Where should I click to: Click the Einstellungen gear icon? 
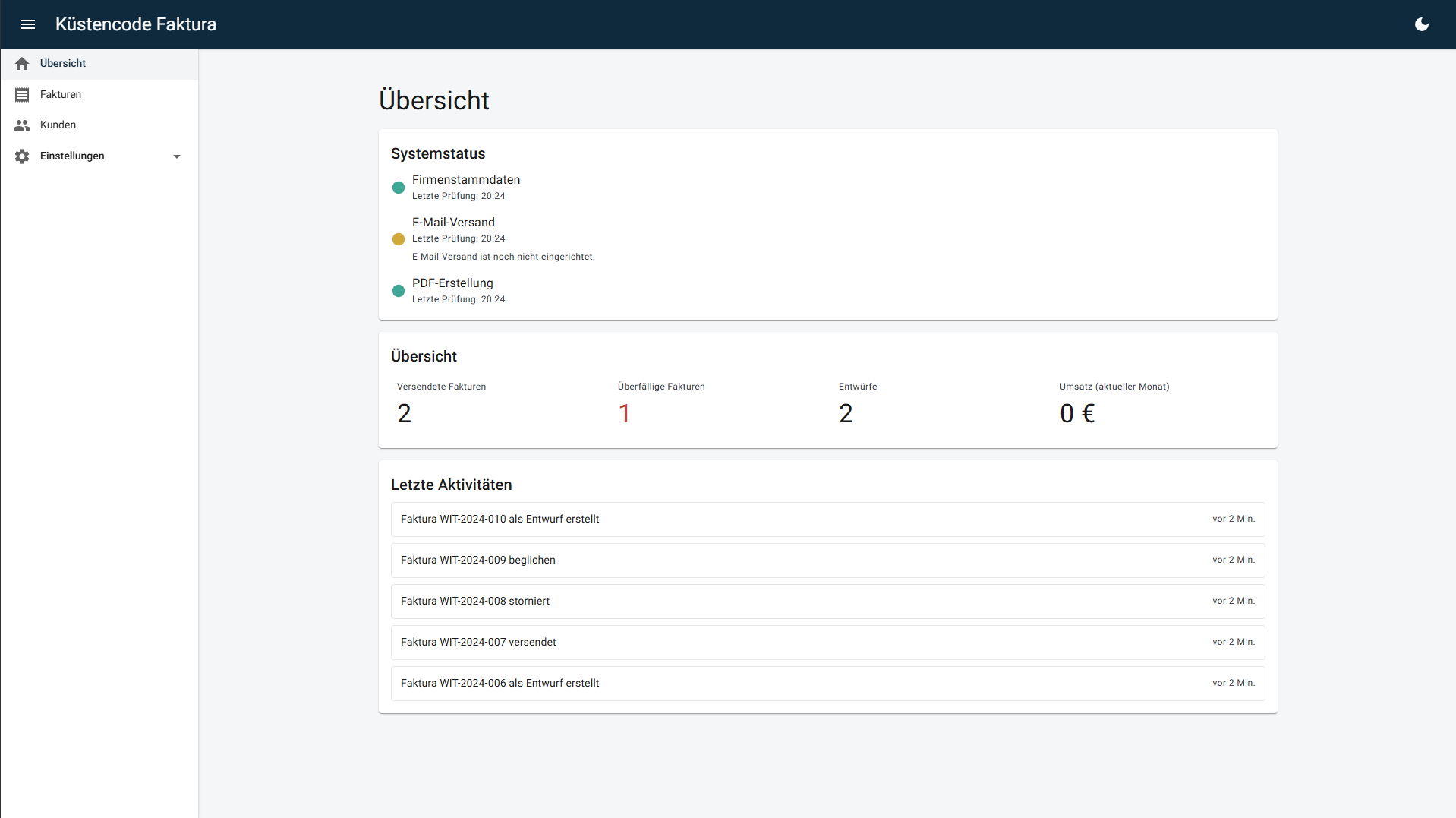[22, 156]
